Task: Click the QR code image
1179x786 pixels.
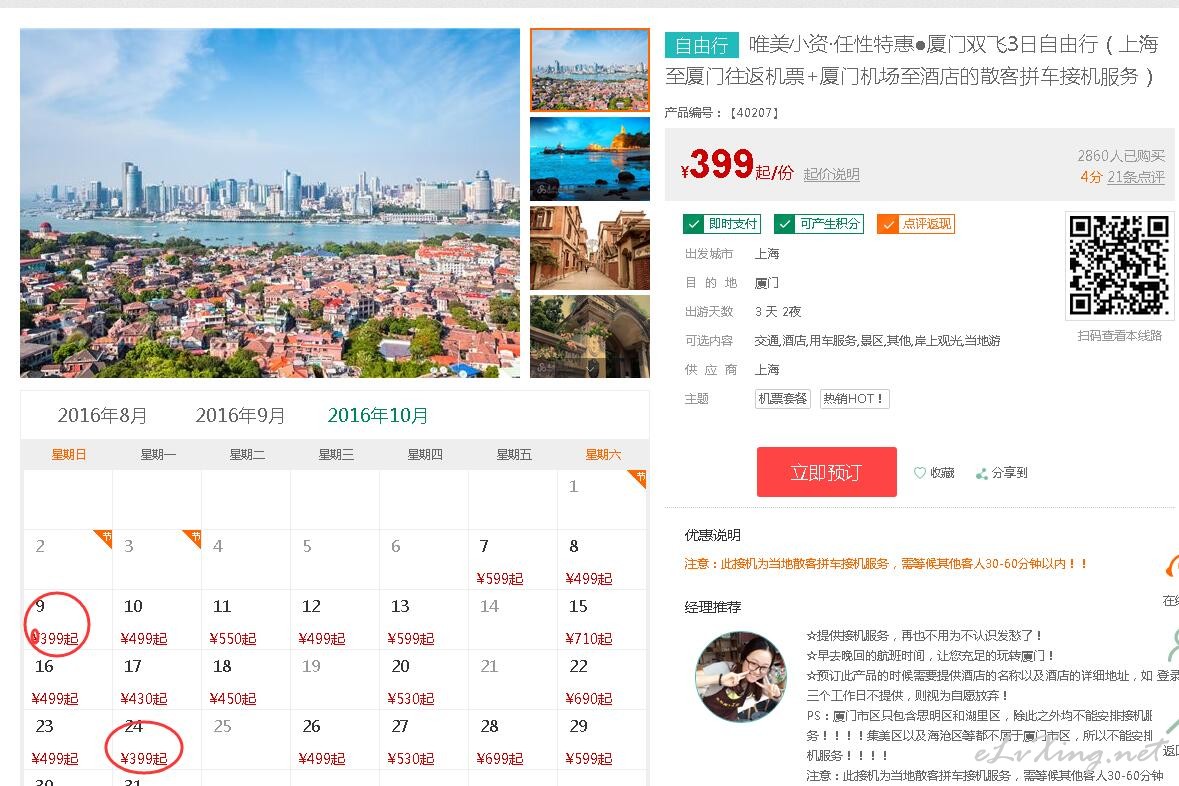Action: pos(1119,266)
